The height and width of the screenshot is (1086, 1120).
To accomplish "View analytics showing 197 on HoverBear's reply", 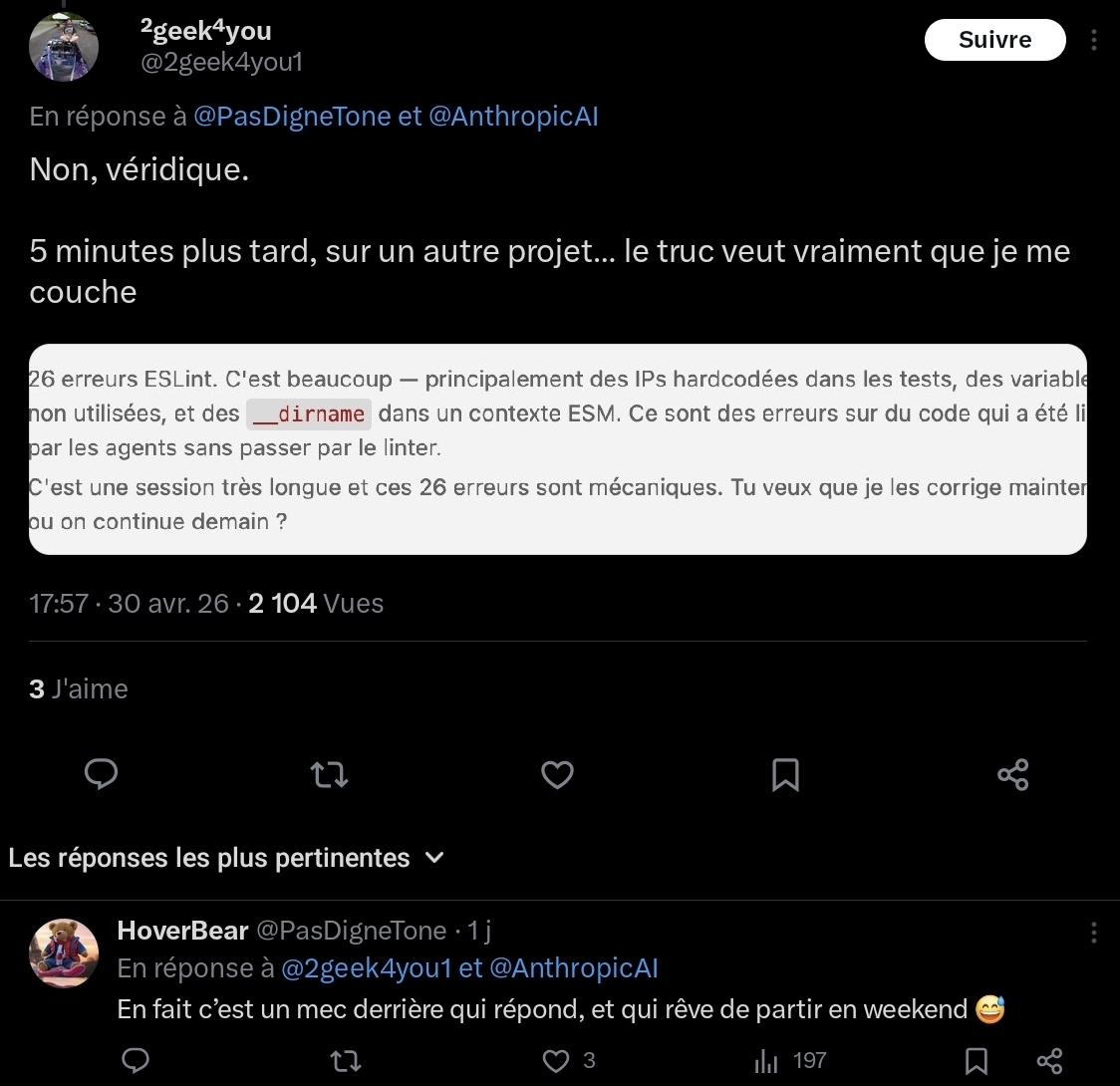I will click(790, 1061).
